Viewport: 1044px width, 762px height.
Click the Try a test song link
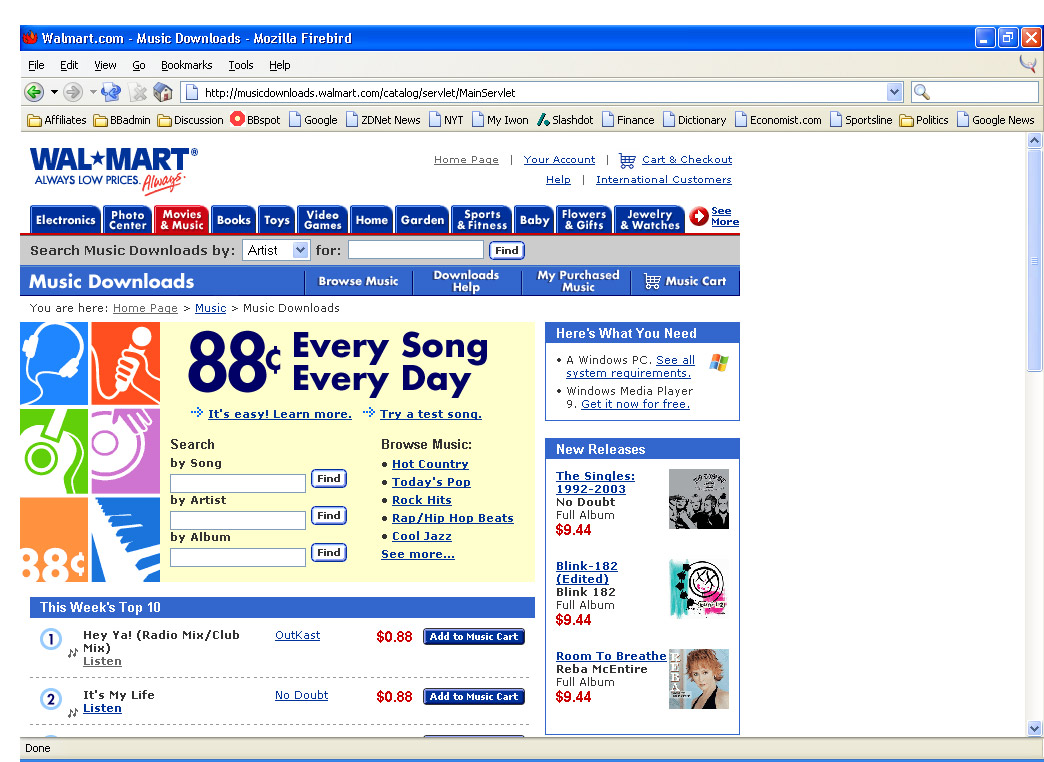[x=431, y=414]
